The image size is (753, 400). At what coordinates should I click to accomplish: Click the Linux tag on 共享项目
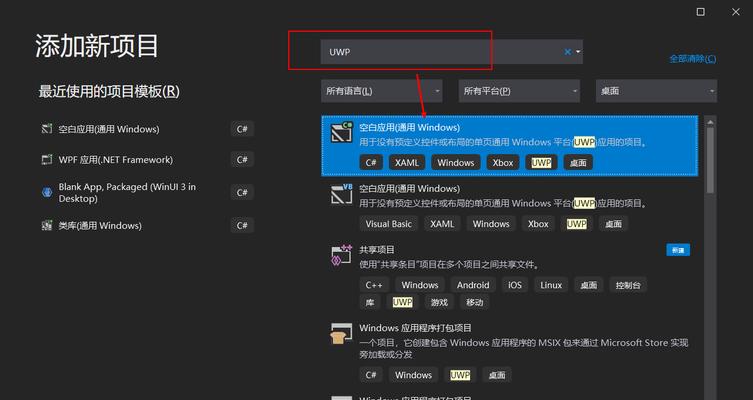click(x=551, y=285)
